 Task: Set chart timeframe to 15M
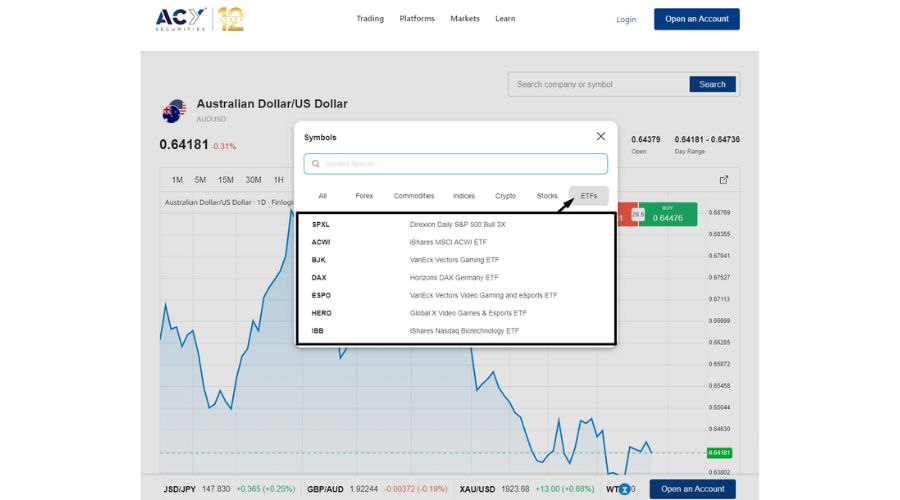pyautogui.click(x=226, y=180)
